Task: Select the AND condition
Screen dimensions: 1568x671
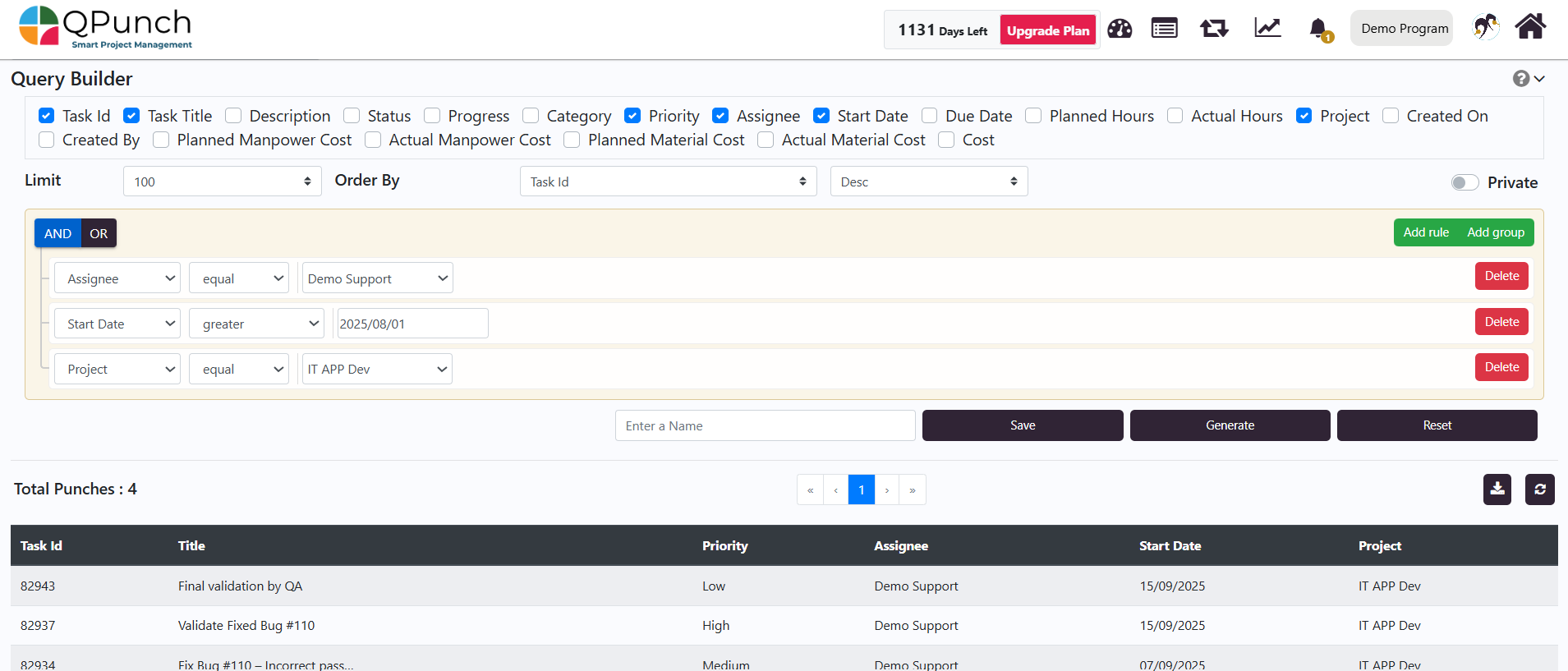Action: pyautogui.click(x=57, y=233)
